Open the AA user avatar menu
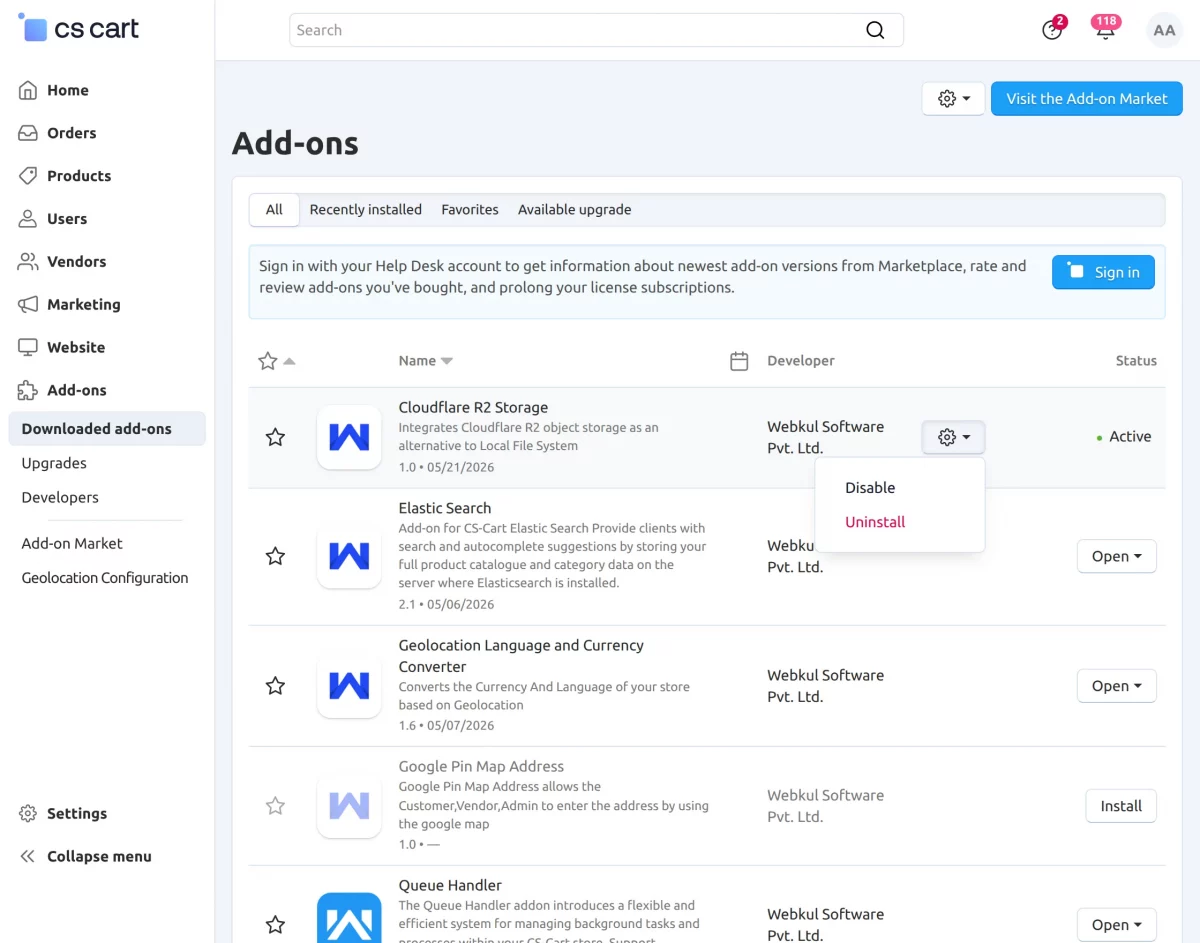The image size is (1200, 943). click(1164, 30)
